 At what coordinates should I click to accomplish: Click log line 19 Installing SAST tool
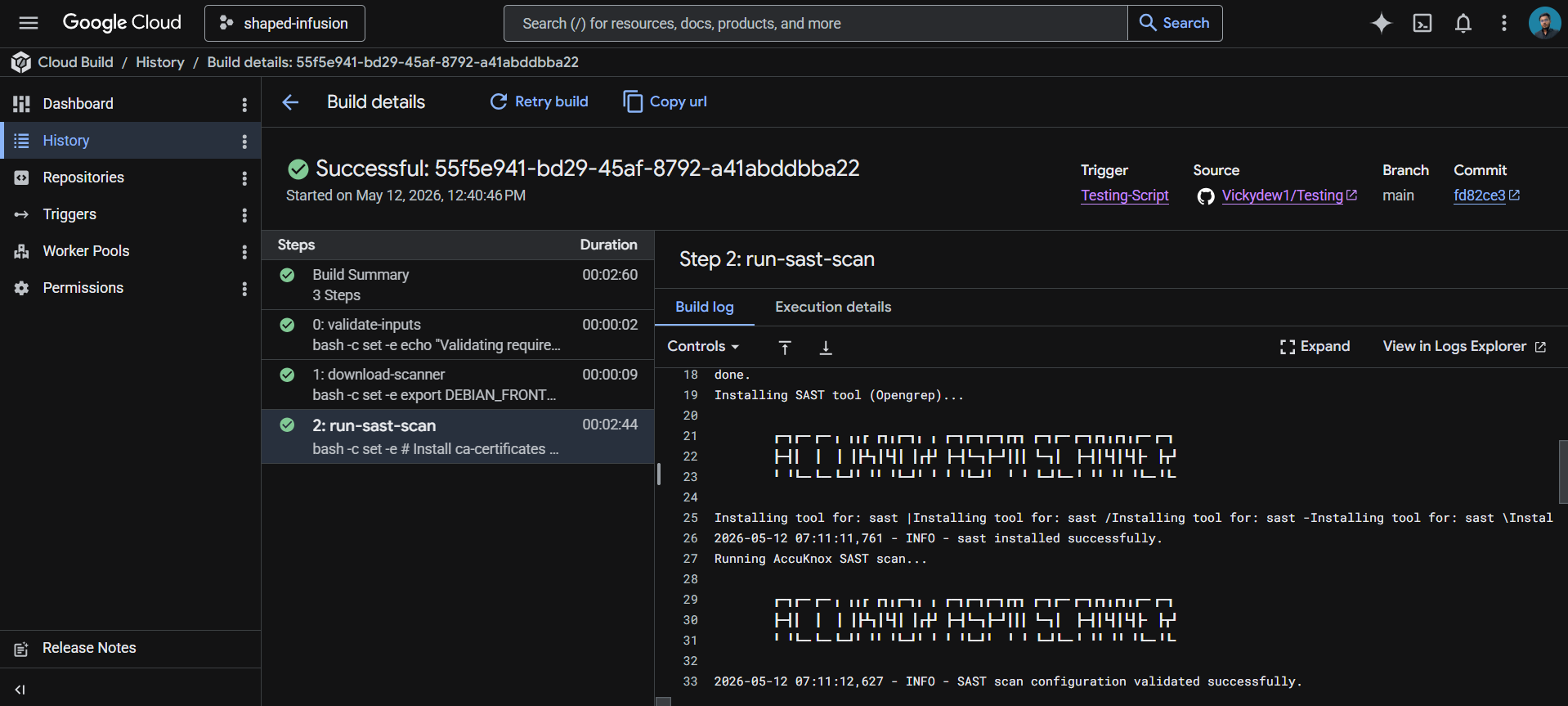(839, 395)
